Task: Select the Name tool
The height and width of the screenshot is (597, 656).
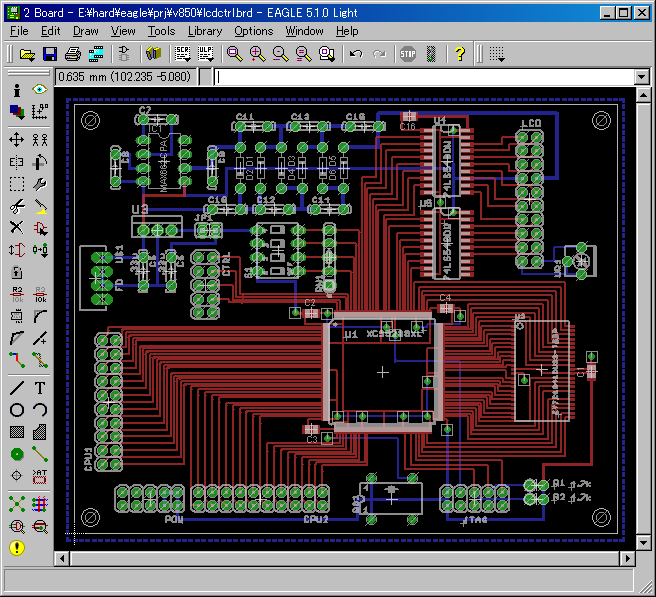Action: [x=17, y=295]
